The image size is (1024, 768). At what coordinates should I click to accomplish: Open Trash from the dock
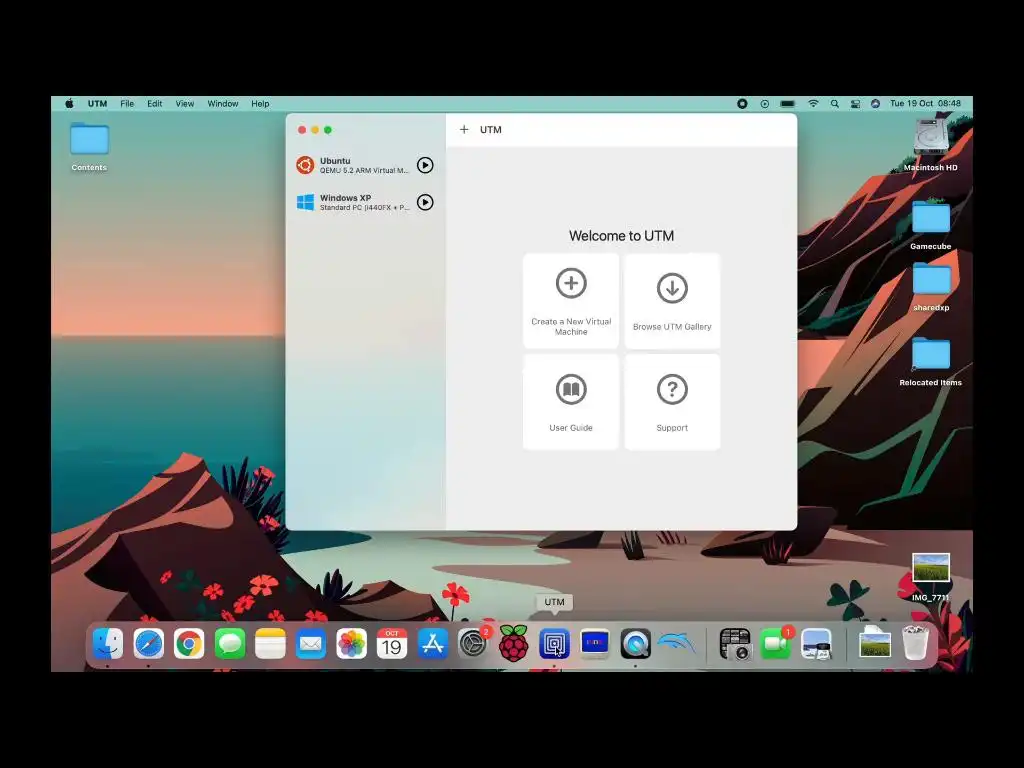point(915,643)
